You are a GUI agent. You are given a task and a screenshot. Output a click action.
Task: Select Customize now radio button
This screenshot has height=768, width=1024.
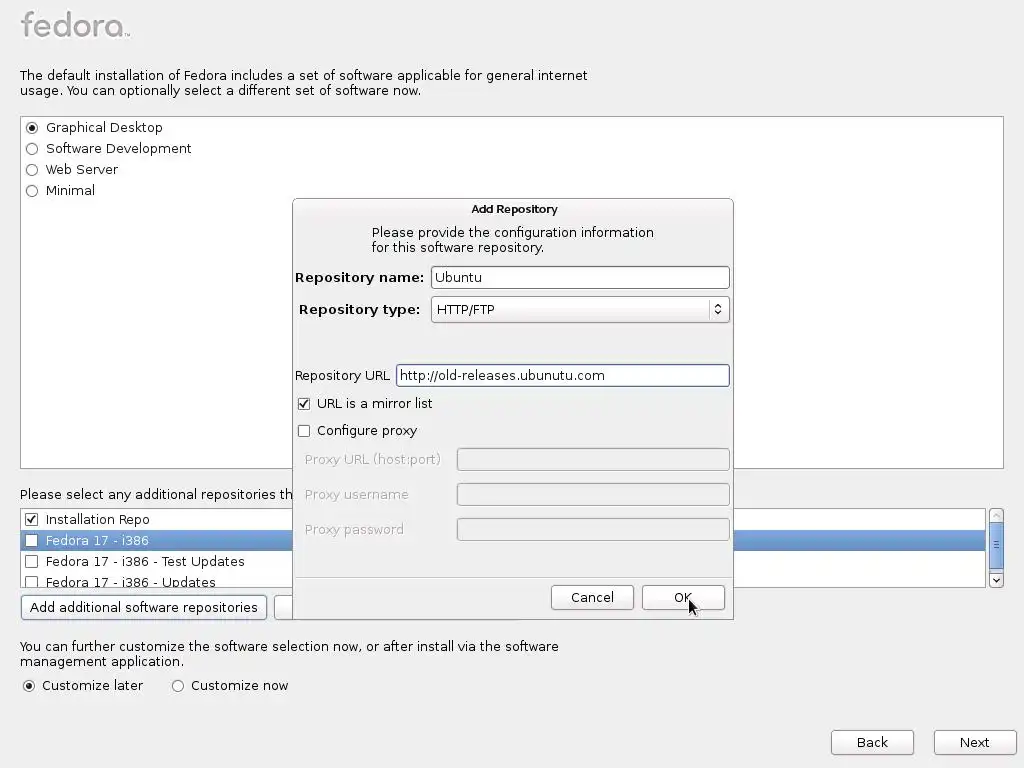(178, 686)
